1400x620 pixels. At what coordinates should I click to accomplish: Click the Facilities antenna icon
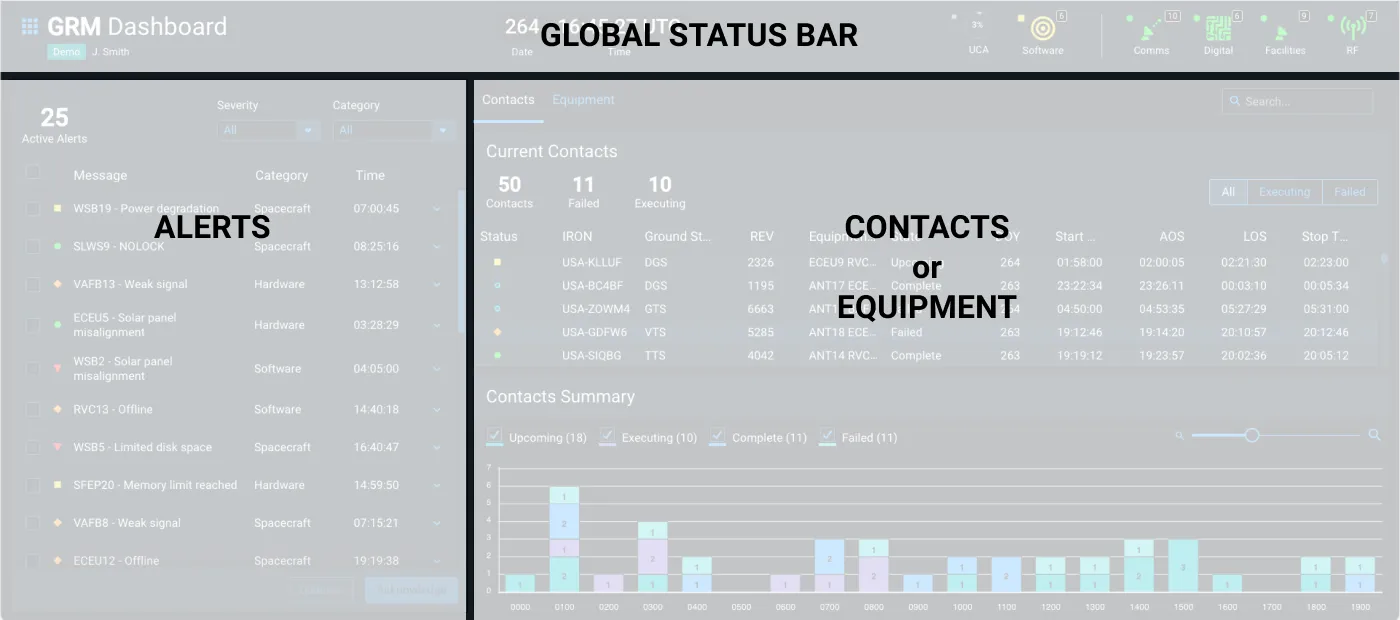tap(1284, 30)
